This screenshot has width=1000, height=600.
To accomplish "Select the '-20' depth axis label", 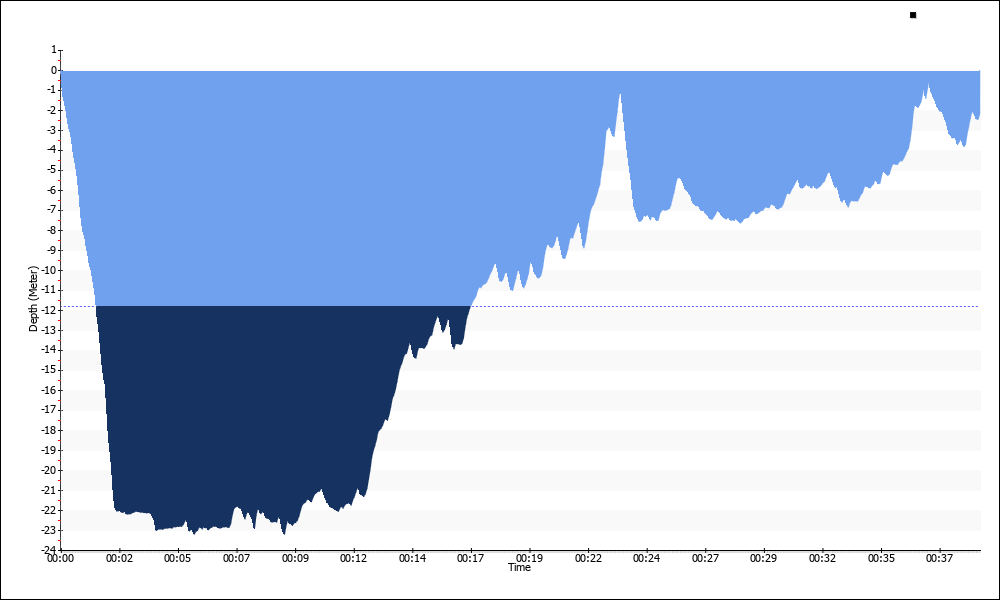I will [49, 470].
